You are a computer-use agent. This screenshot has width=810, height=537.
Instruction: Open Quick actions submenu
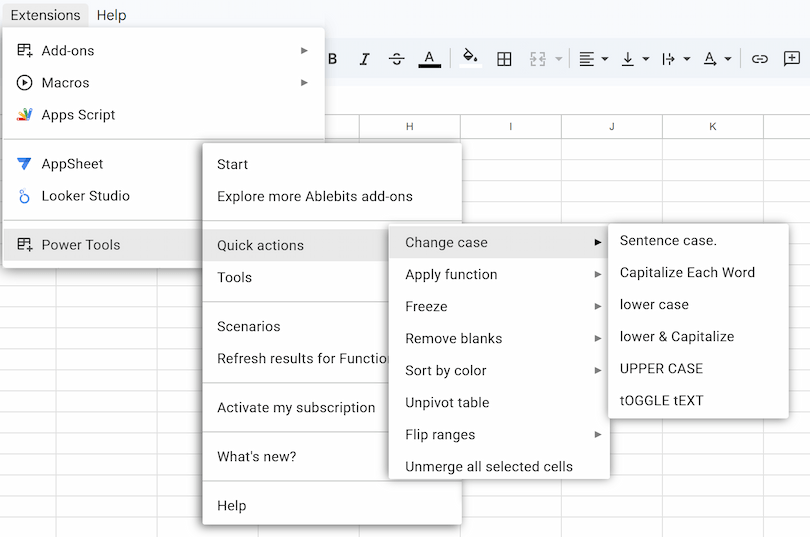(296, 245)
